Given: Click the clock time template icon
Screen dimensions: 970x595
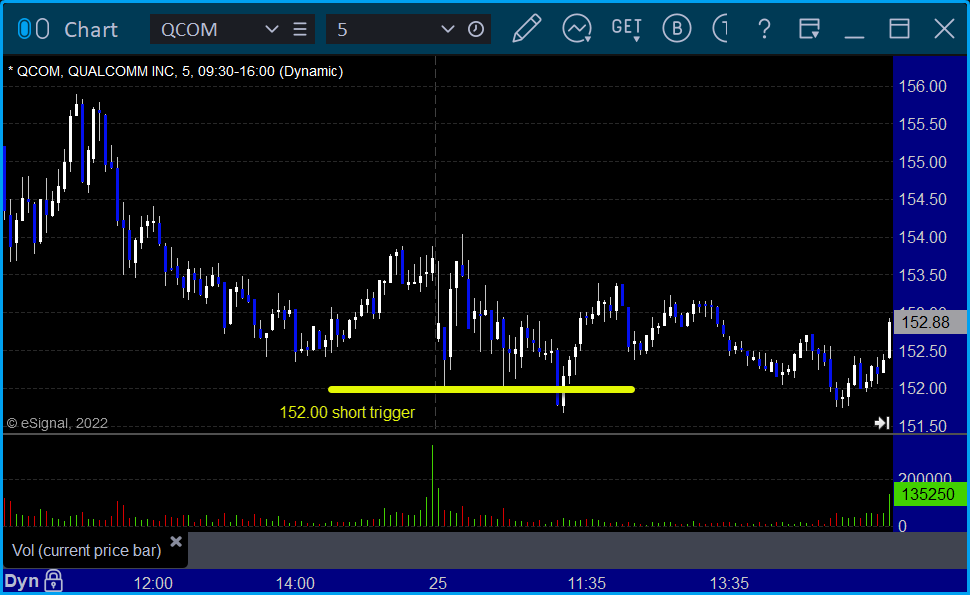Looking at the screenshot, I should pyautogui.click(x=476, y=29).
